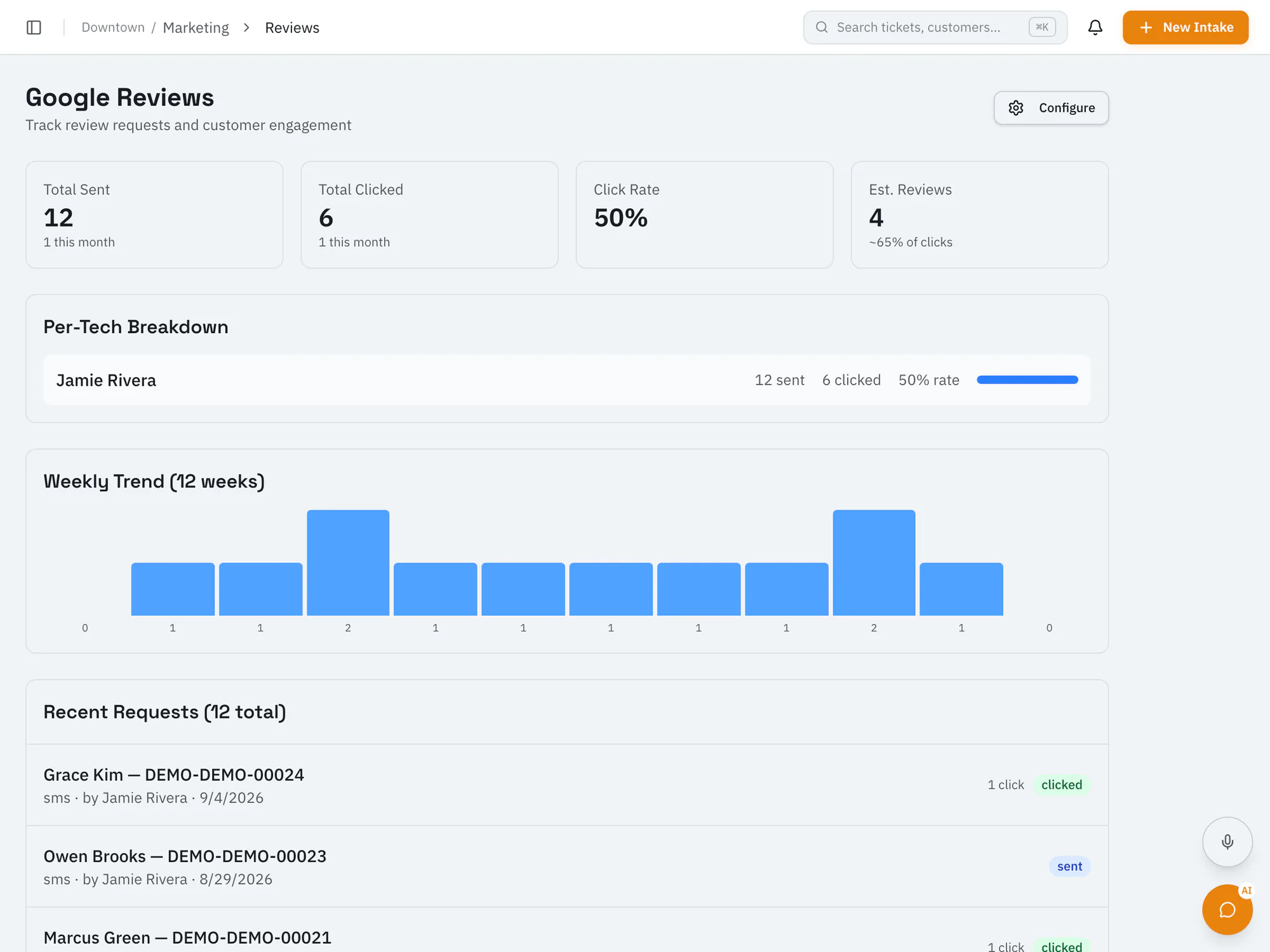Click the "50% rate" value
Screen dimensions: 1270x952
pos(928,380)
